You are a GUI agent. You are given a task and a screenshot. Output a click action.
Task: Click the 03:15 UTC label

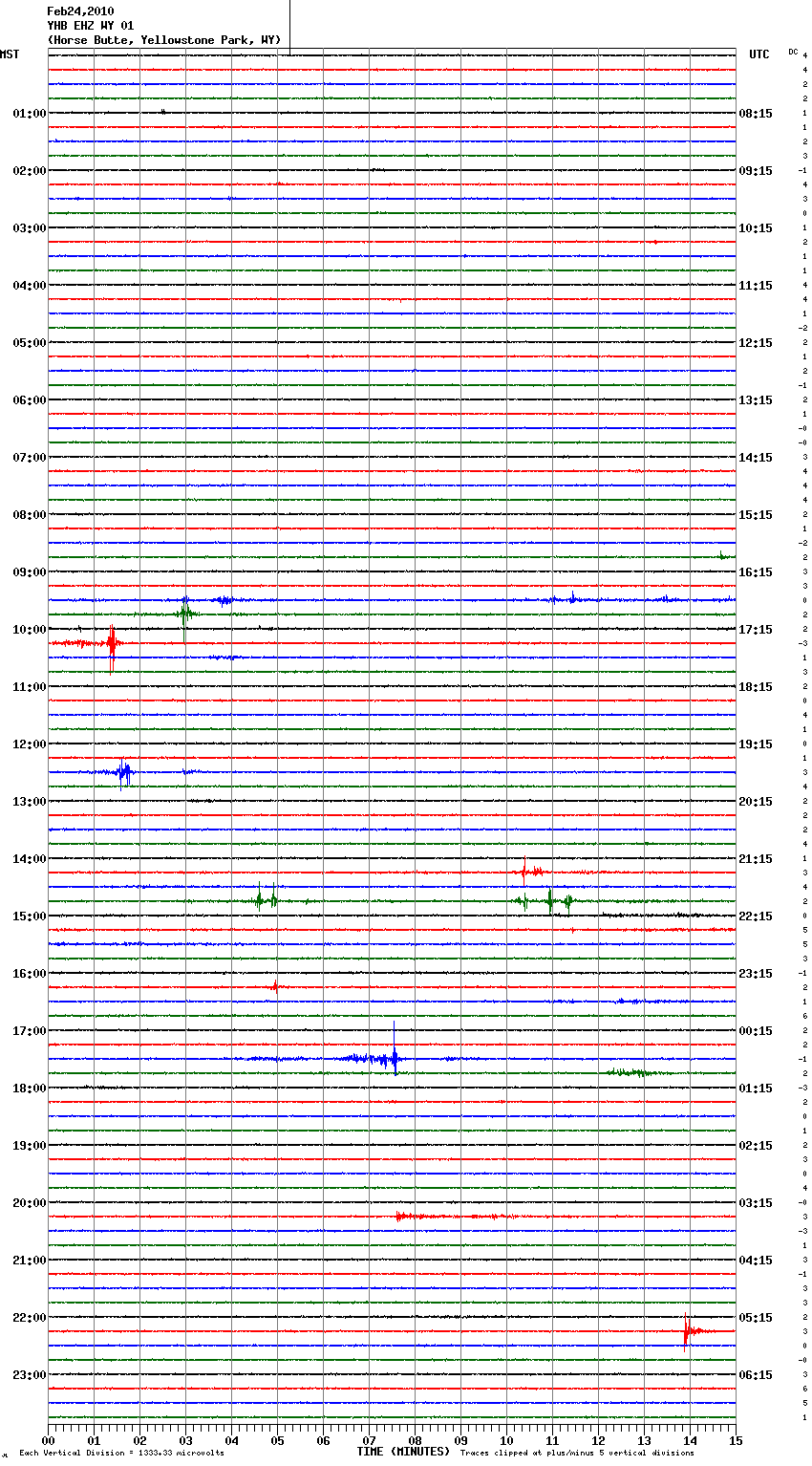click(x=756, y=1203)
